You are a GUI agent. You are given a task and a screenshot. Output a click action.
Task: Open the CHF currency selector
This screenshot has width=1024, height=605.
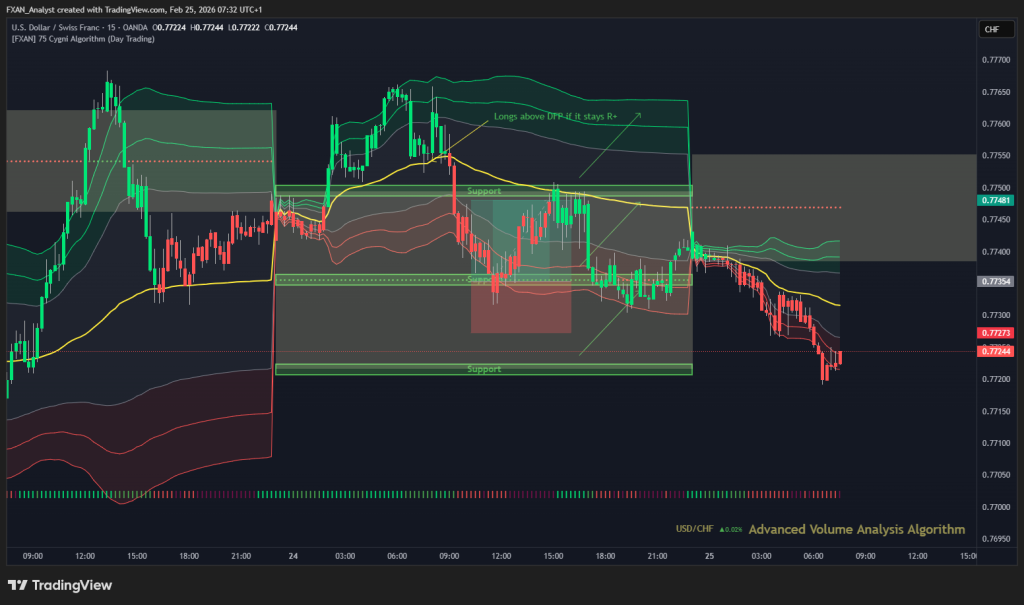pyautogui.click(x=992, y=30)
